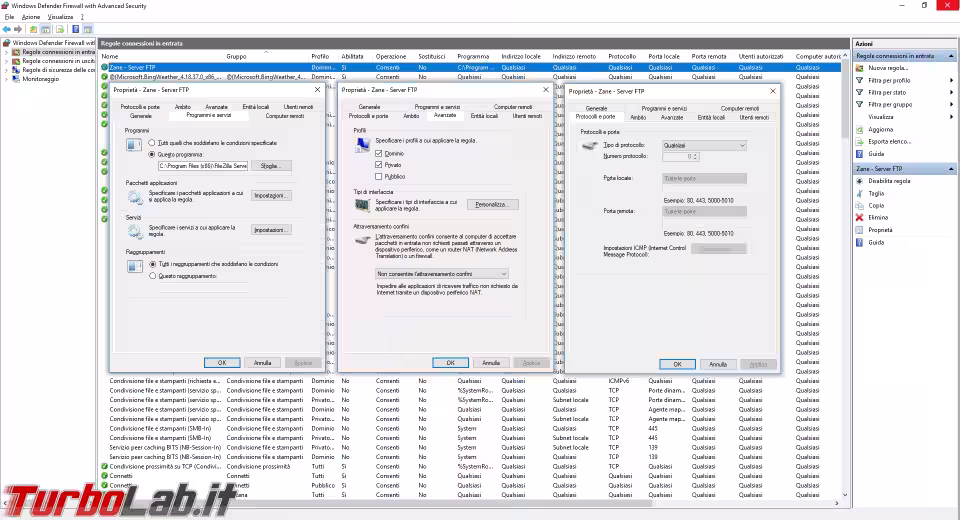960x520 pixels.
Task: Click the Export list toolbar icon
Action: tap(60, 29)
